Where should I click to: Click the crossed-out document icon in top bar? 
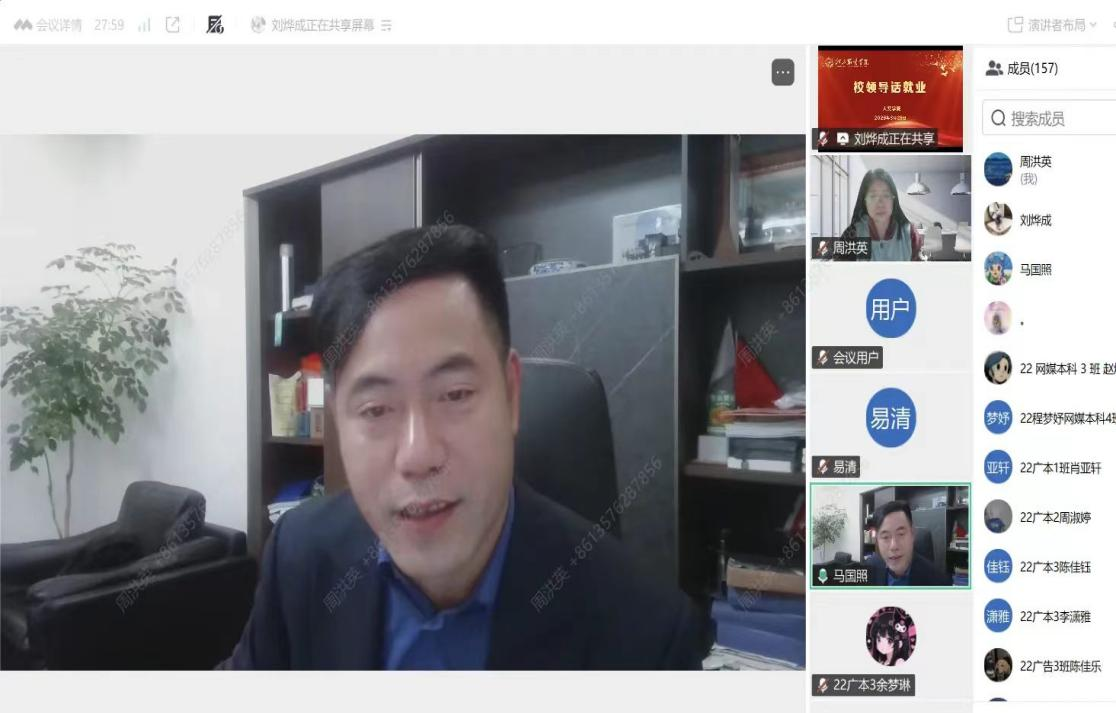(x=215, y=25)
